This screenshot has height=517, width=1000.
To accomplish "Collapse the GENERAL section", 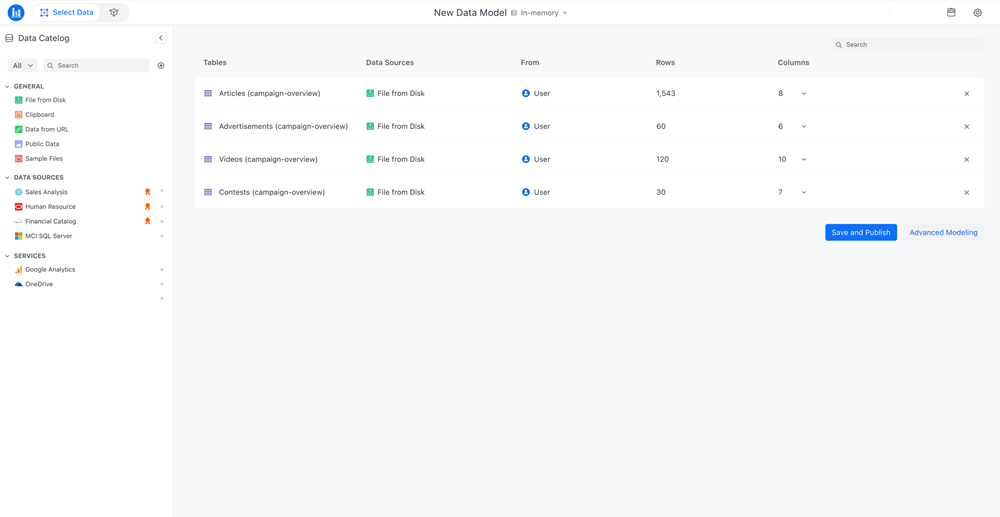I will pyautogui.click(x=8, y=87).
